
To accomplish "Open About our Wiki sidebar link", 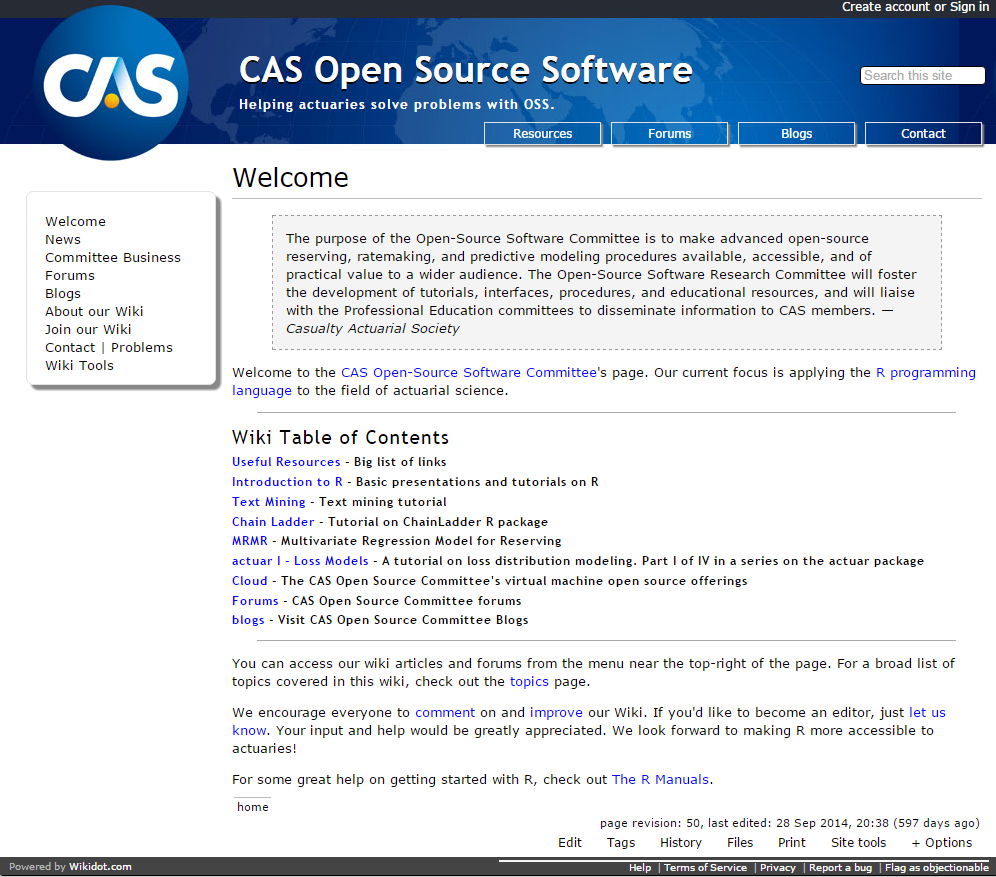I will click(x=94, y=311).
